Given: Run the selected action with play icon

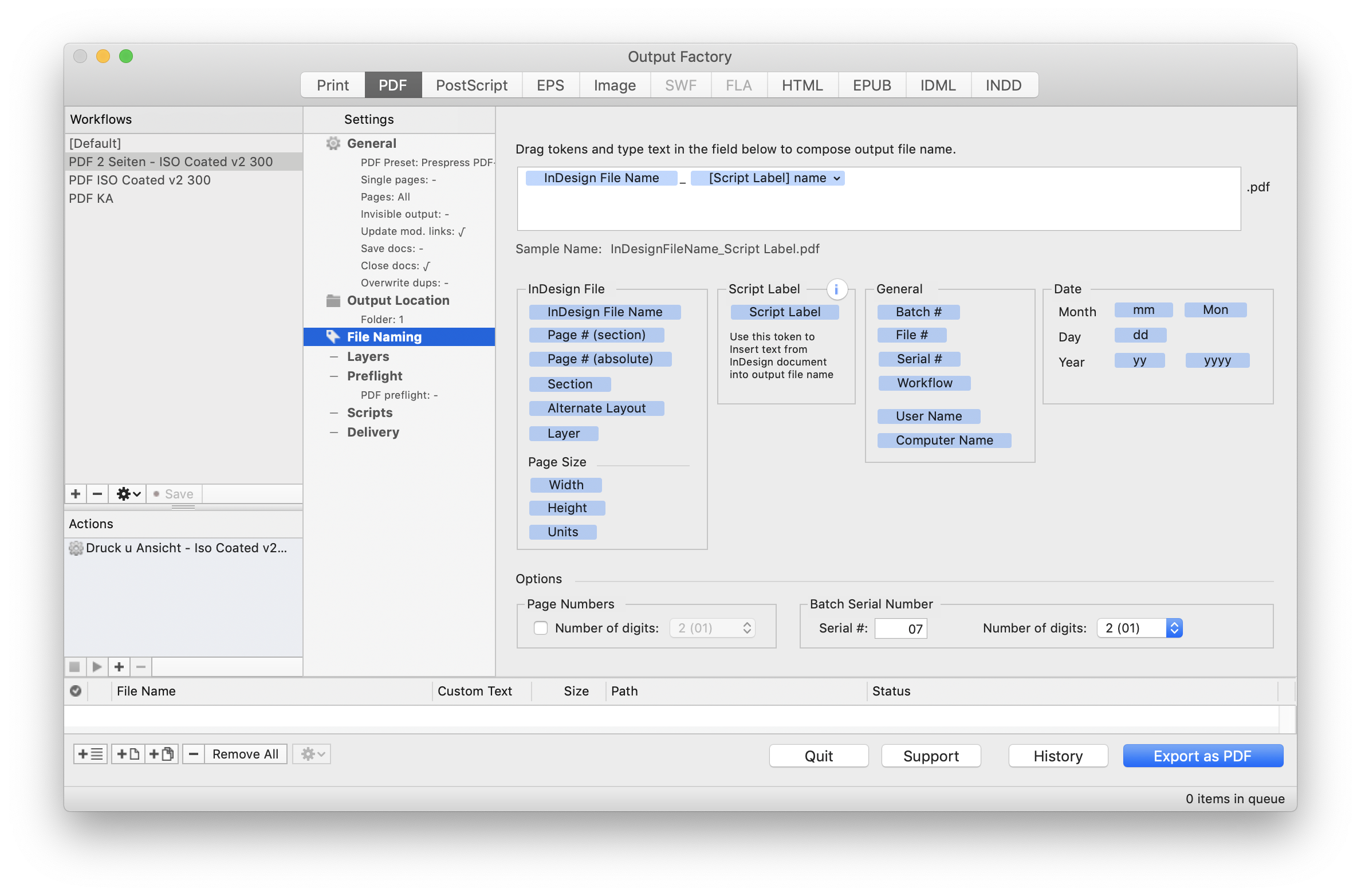Looking at the screenshot, I should 97,667.
